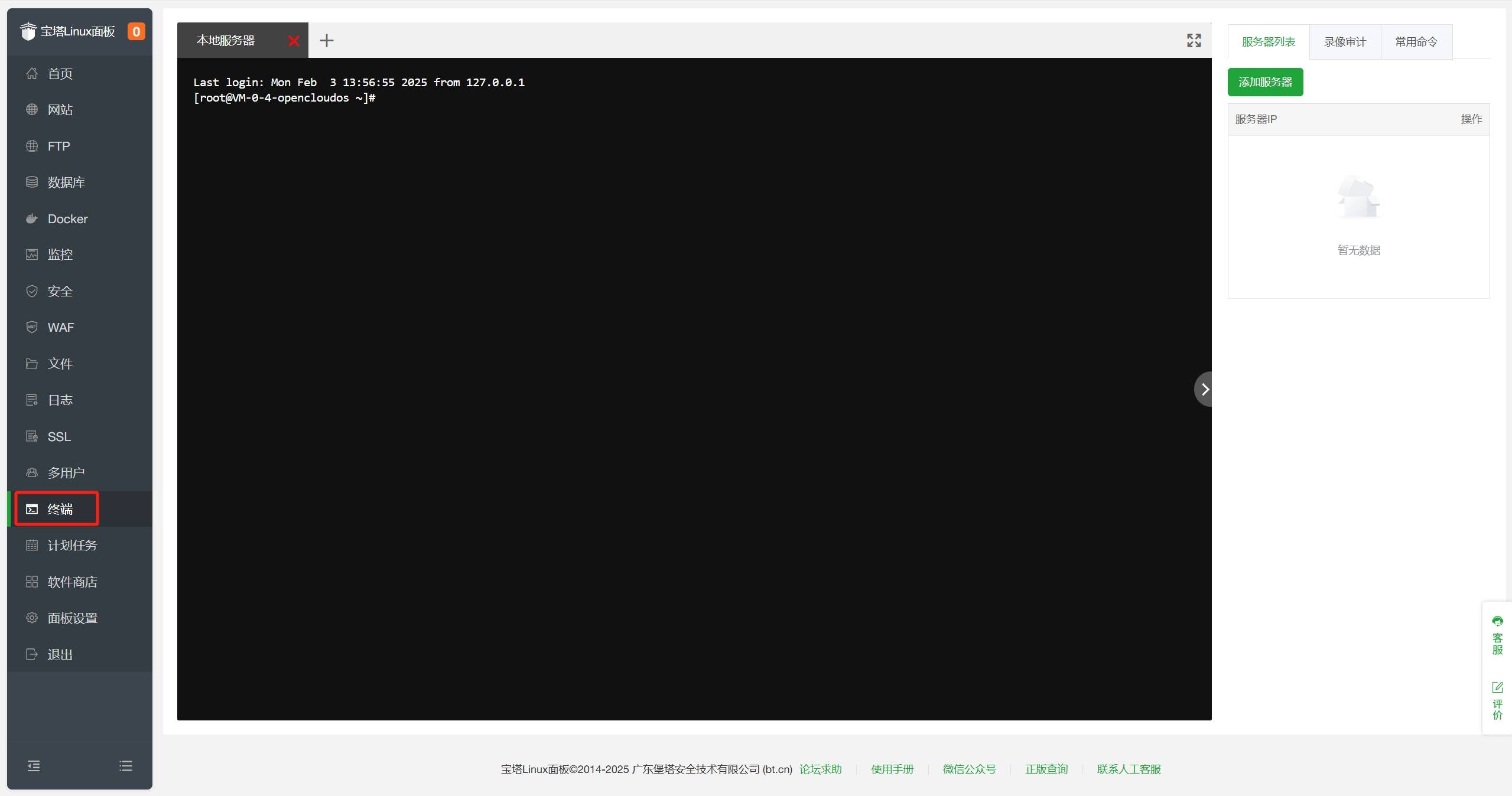Click the 操作 column header
The height and width of the screenshot is (796, 1512).
1471,119
